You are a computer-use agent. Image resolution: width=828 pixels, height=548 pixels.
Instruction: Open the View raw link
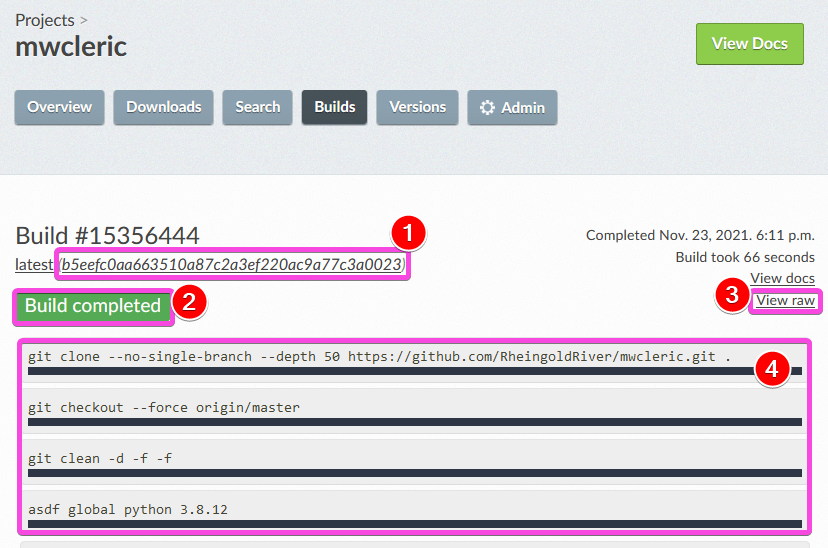pyautogui.click(x=785, y=300)
